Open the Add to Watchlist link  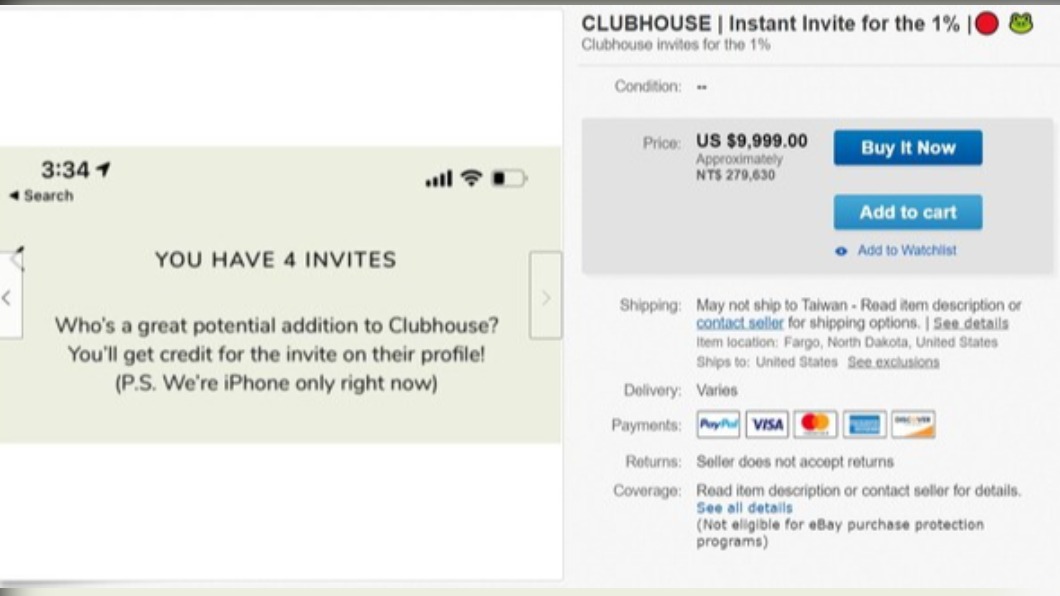(906, 251)
